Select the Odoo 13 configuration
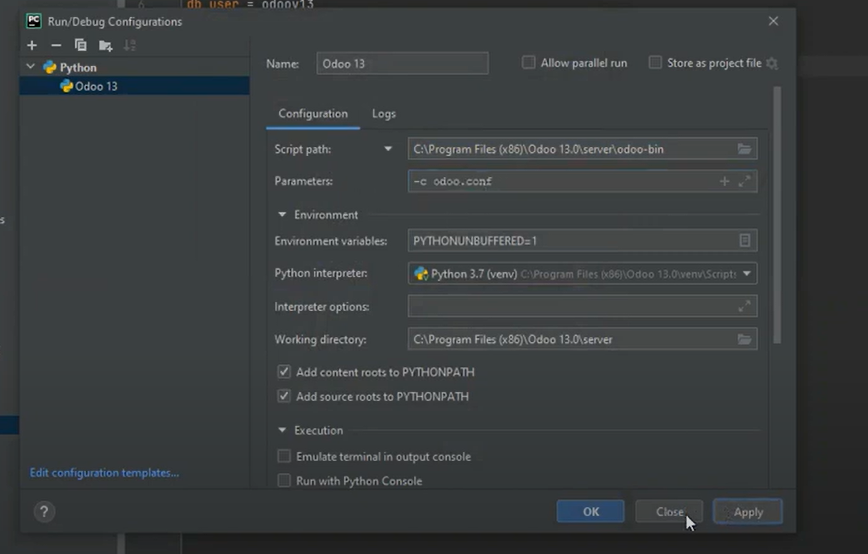Screen dimensions: 868x554 click(135, 86)
